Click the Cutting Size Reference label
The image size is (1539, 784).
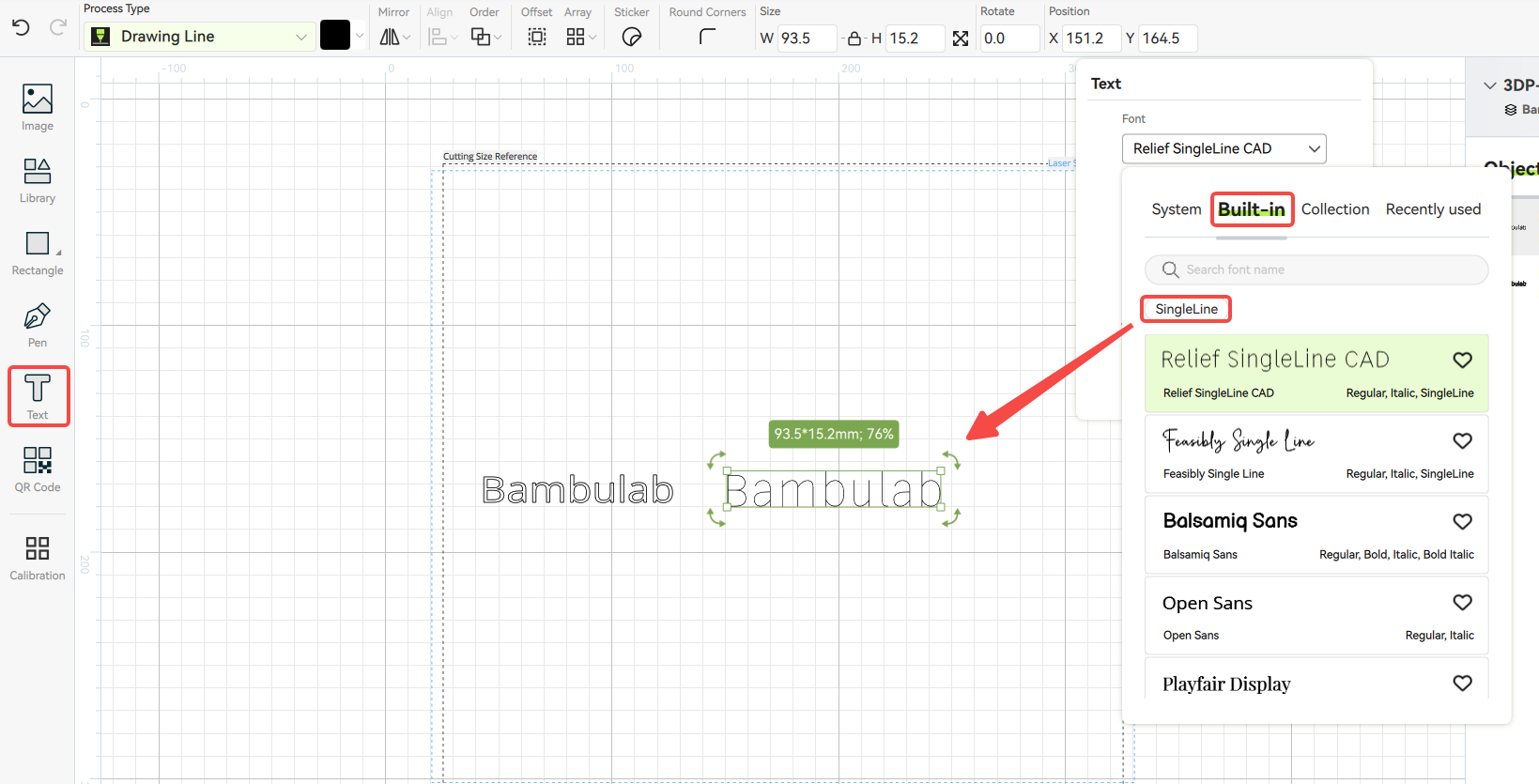(x=490, y=157)
